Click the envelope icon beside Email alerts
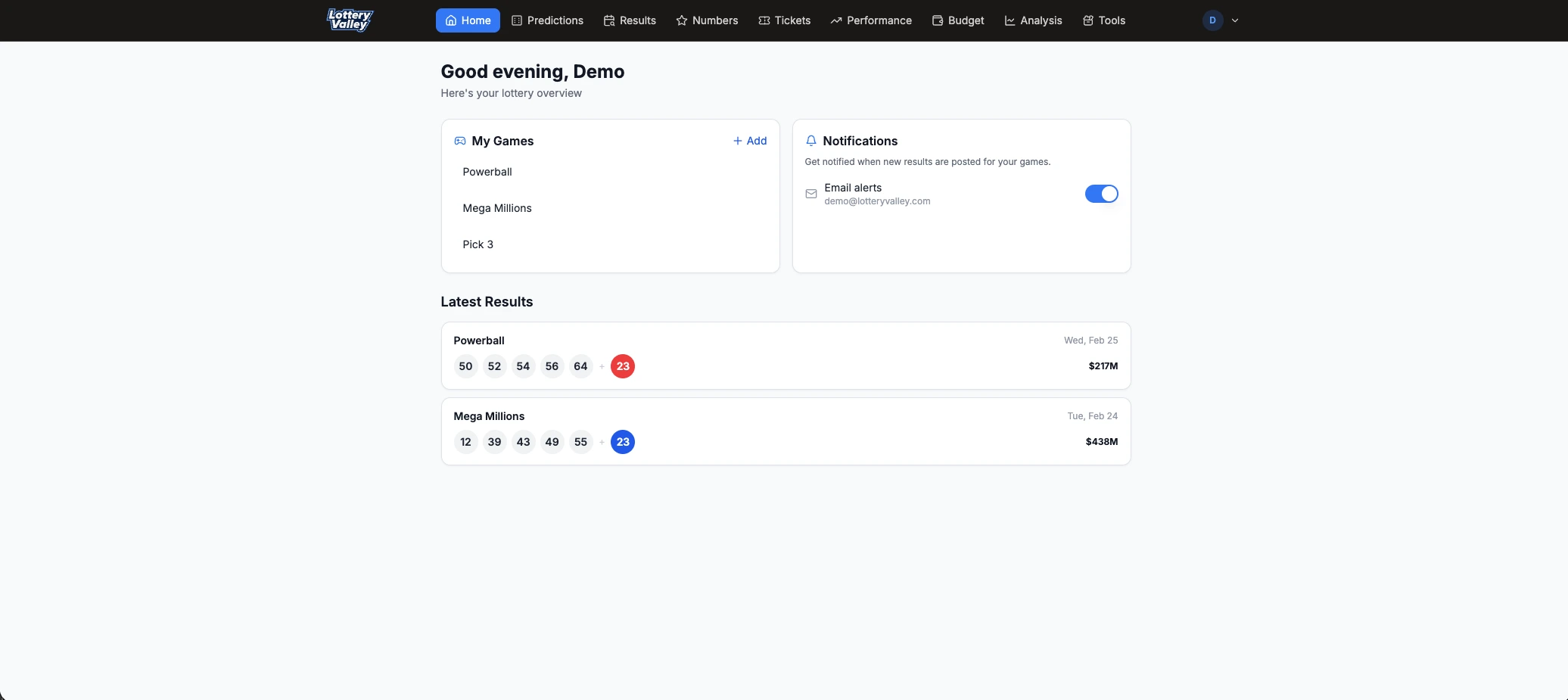The image size is (1568, 700). pos(810,194)
